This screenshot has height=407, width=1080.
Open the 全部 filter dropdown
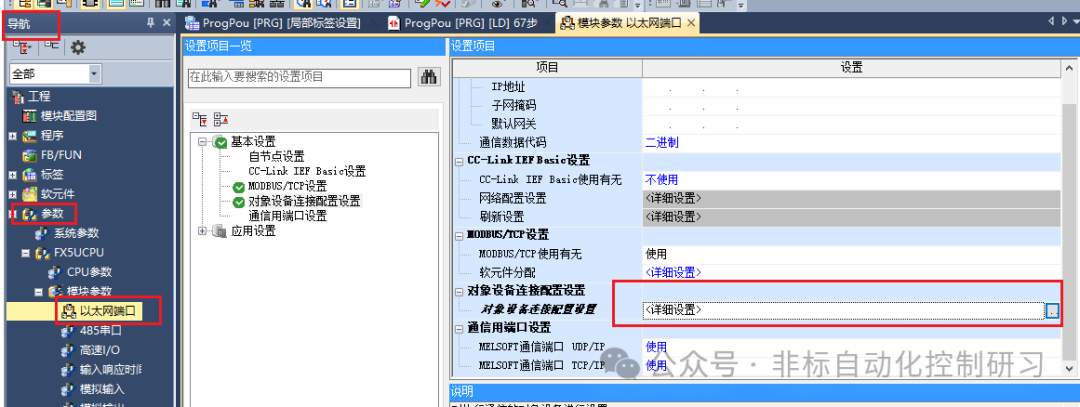pos(94,73)
